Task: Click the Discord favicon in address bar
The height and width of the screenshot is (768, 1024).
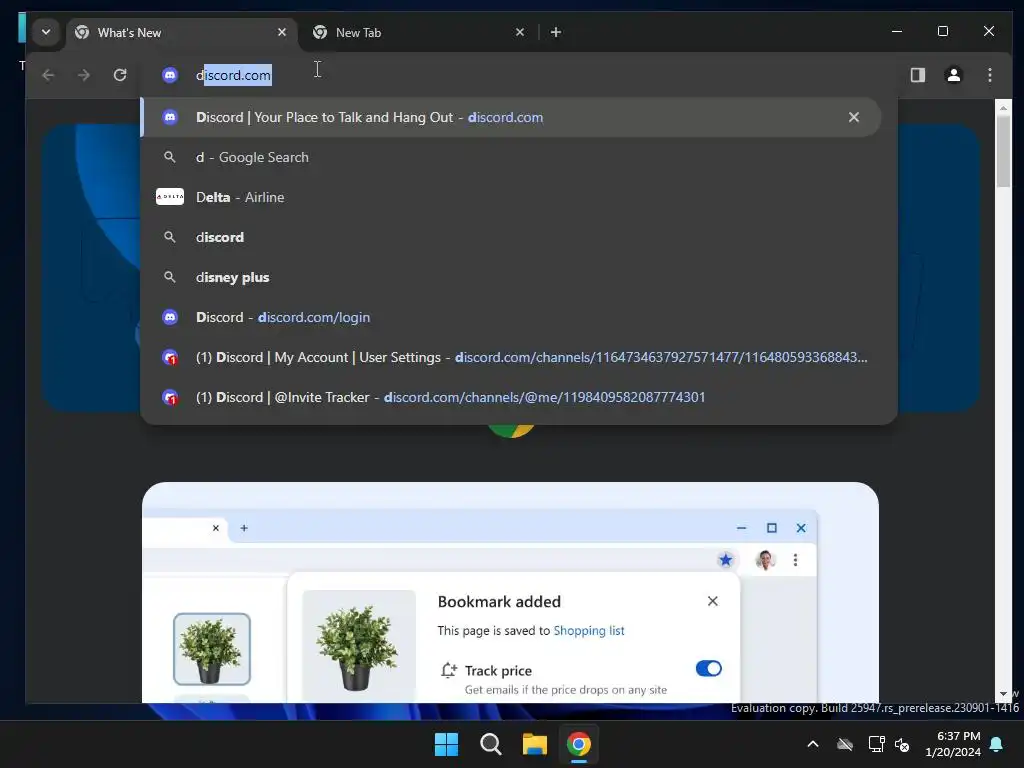Action: coord(170,75)
